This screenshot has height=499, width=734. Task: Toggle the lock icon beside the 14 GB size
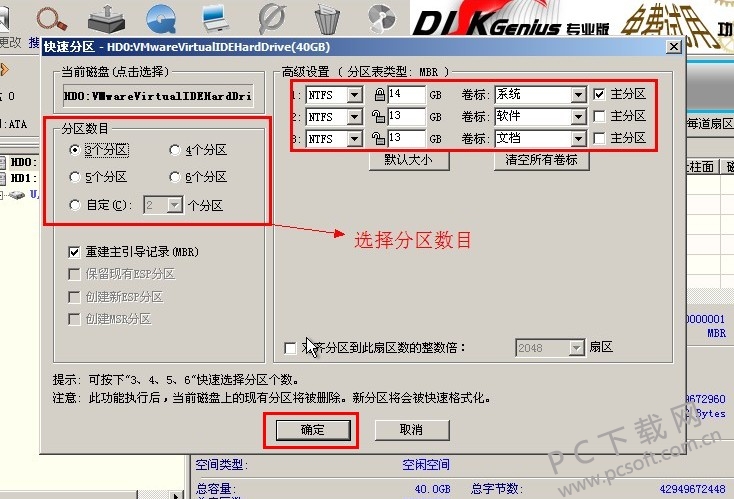coord(380,95)
